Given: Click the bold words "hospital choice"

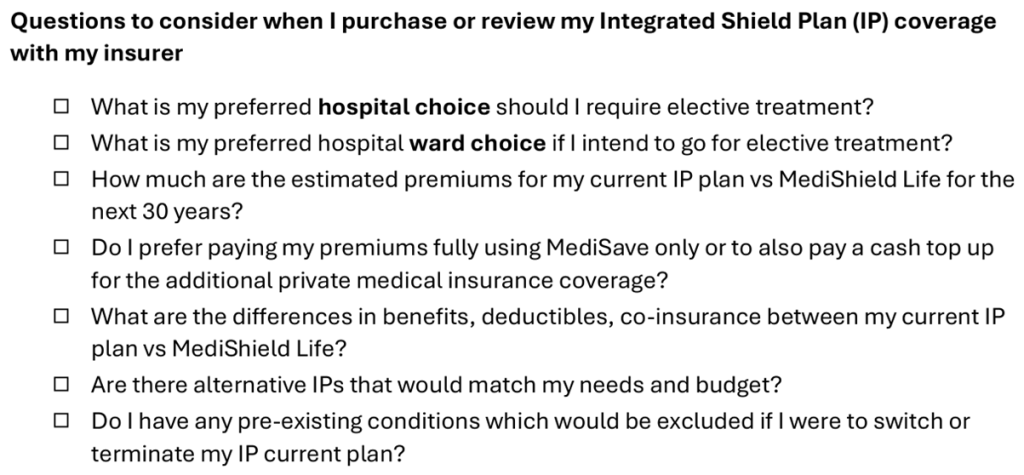Looking at the screenshot, I should (x=404, y=106).
